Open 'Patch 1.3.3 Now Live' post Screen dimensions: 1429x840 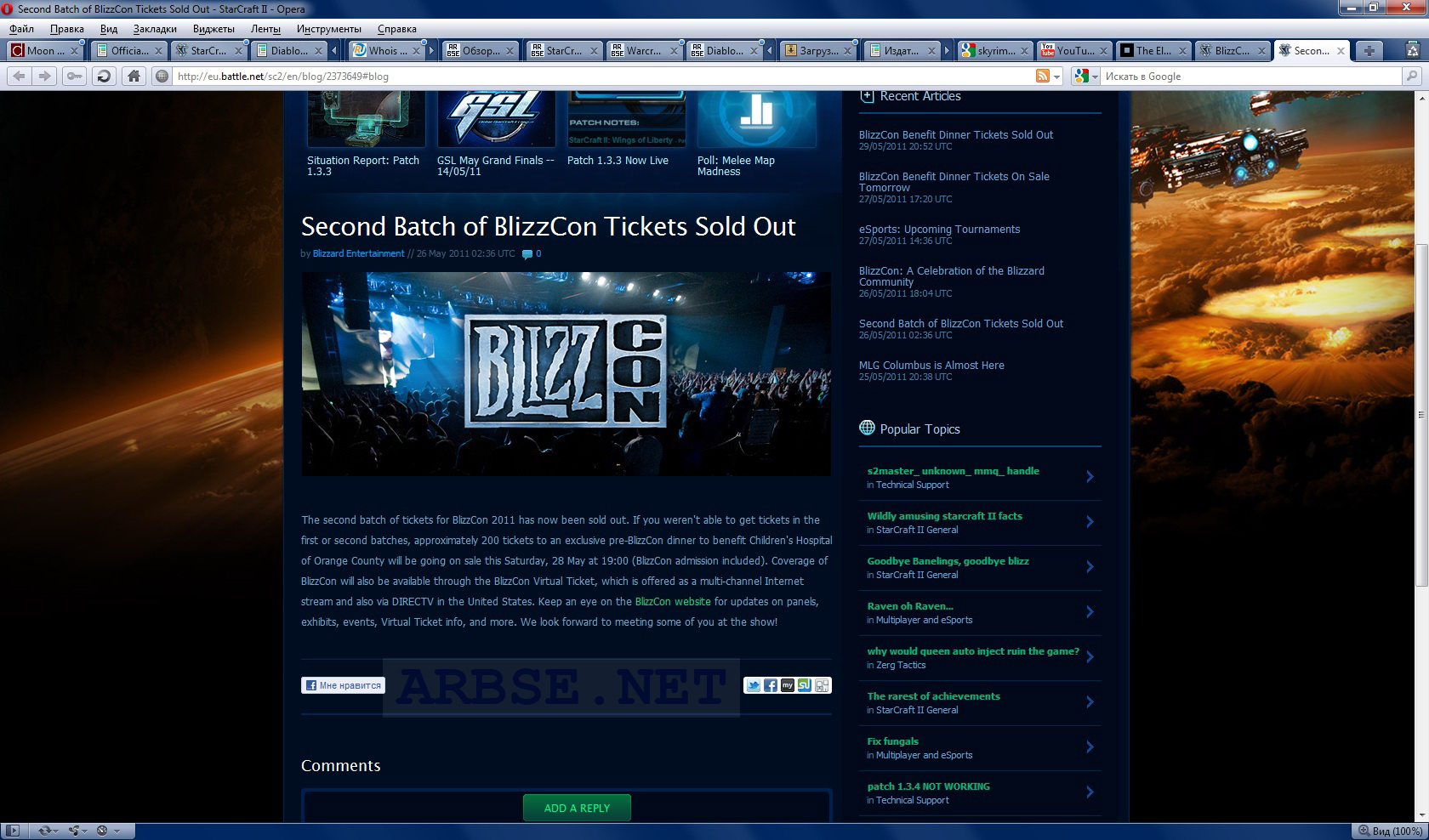tap(618, 160)
